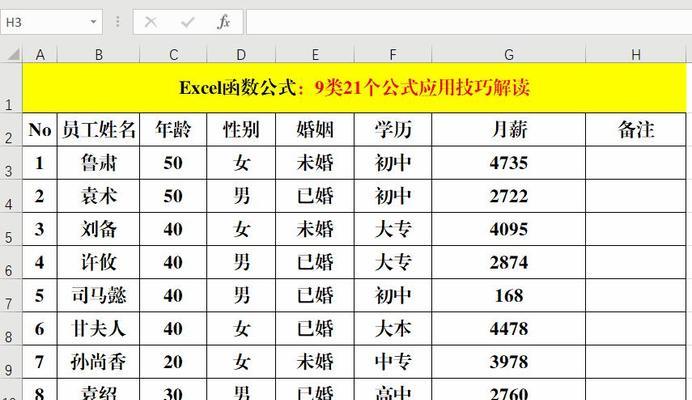Select row 9 header
The image size is (692, 400).
click(x=11, y=362)
